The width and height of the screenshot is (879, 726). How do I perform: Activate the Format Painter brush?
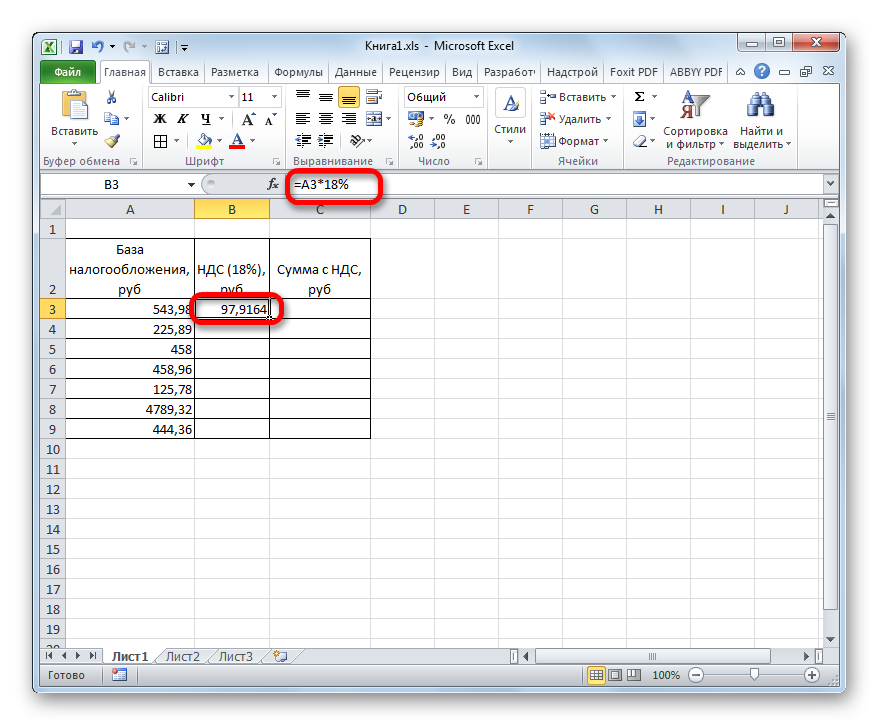click(x=112, y=141)
